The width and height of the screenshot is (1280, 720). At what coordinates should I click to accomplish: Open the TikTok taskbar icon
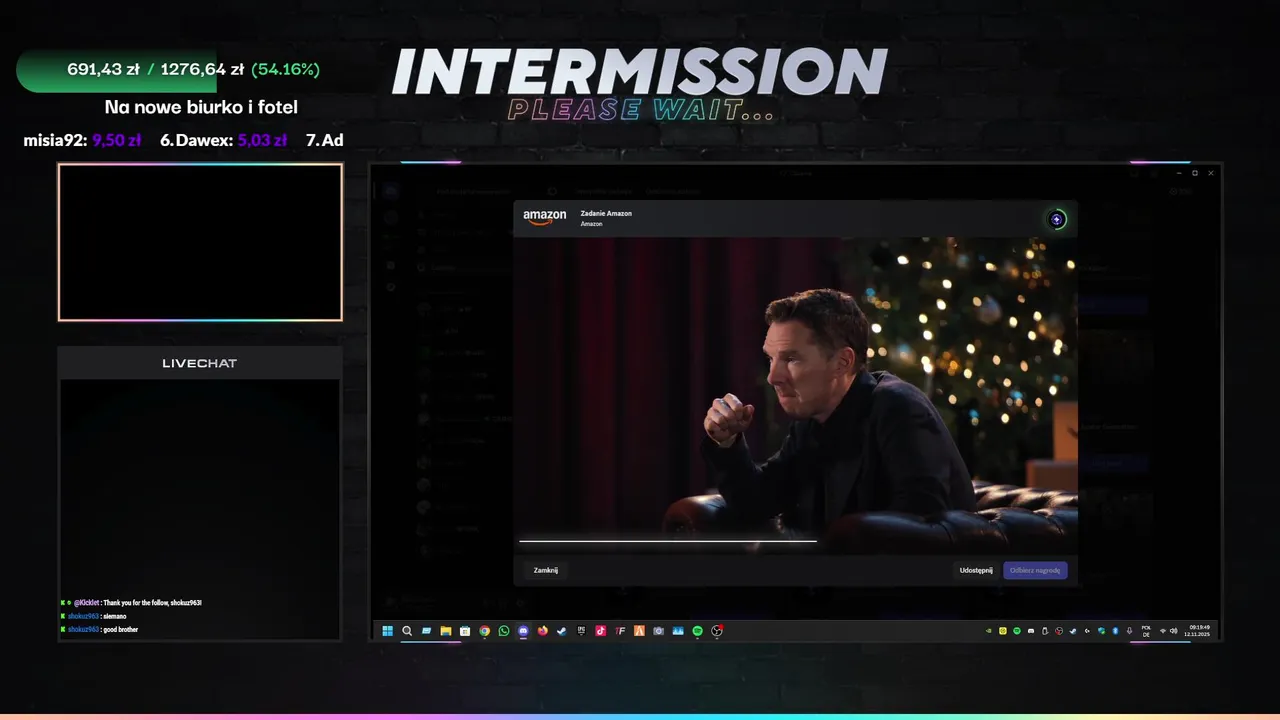click(x=601, y=631)
